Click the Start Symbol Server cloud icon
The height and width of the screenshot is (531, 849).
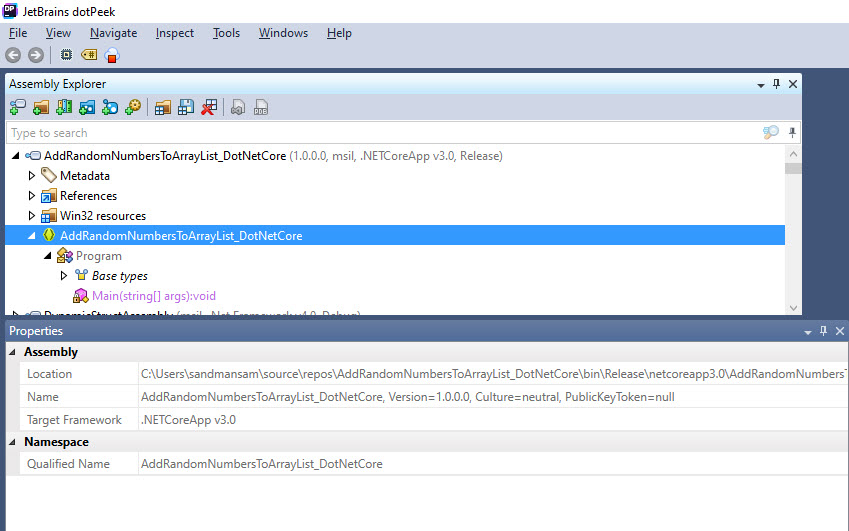pyautogui.click(x=111, y=55)
